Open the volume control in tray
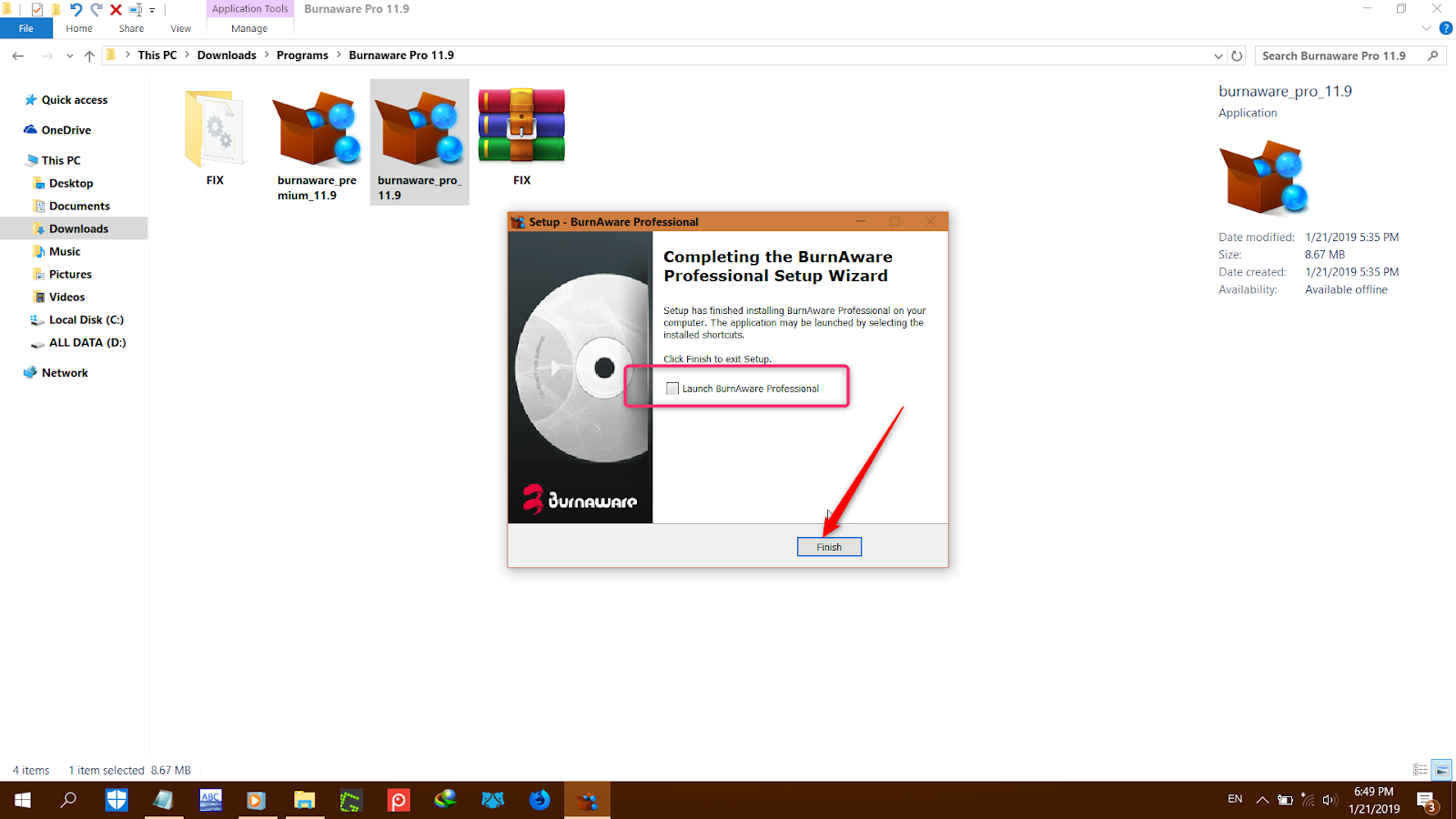The width and height of the screenshot is (1456, 819). coord(1330,800)
